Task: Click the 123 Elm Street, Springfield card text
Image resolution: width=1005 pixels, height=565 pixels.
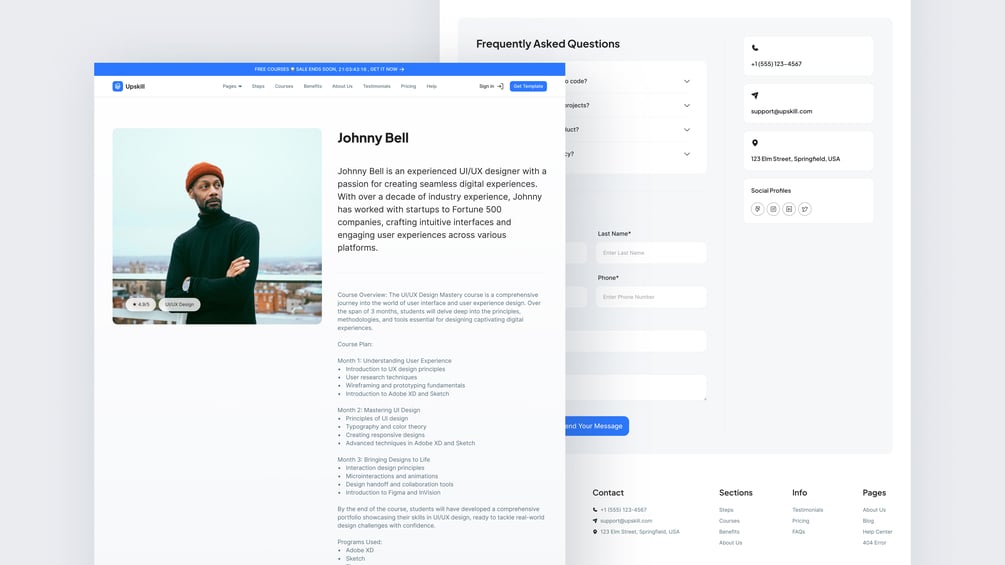Action: coord(795,159)
